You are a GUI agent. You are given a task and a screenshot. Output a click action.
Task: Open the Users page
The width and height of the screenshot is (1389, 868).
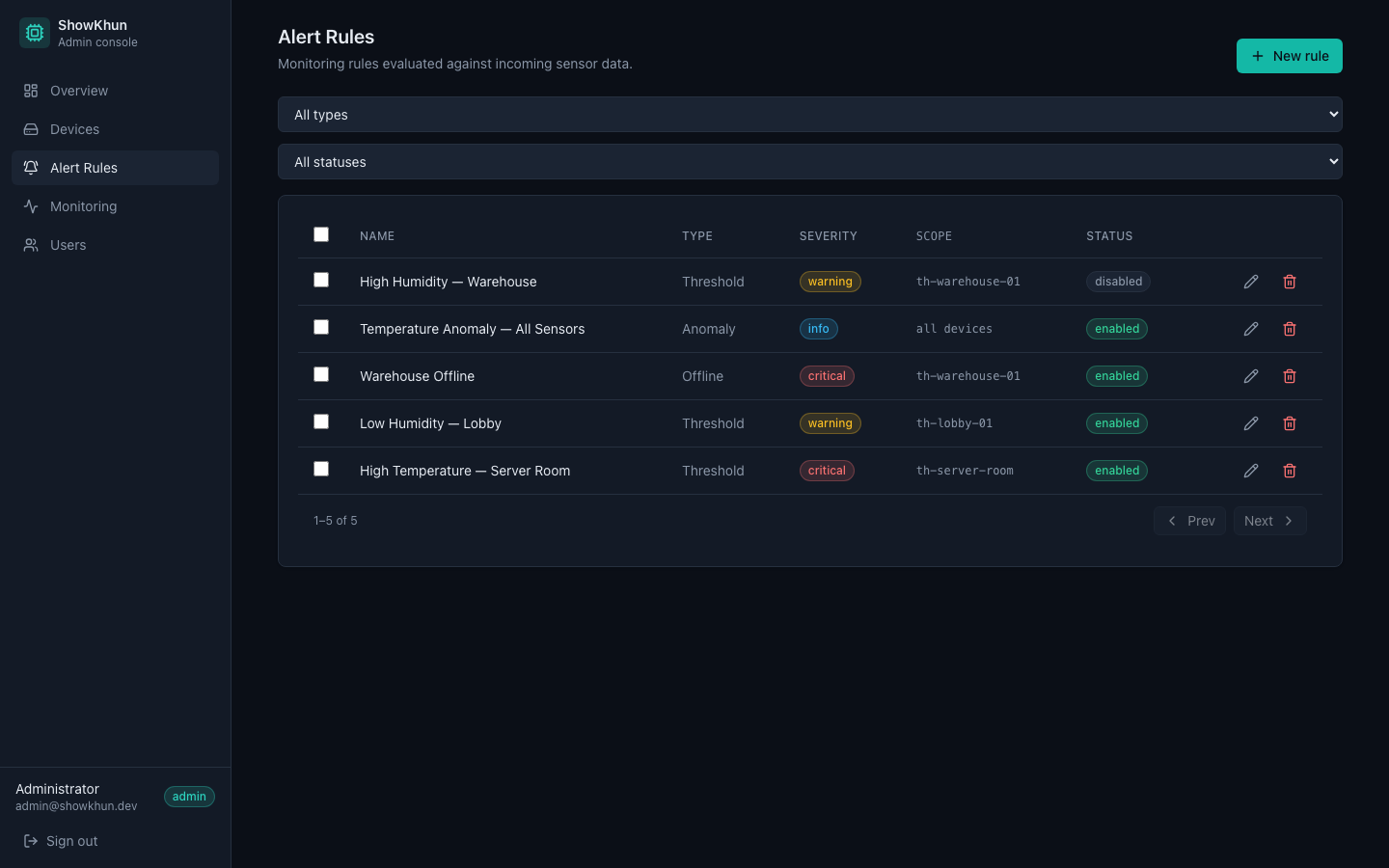115,245
